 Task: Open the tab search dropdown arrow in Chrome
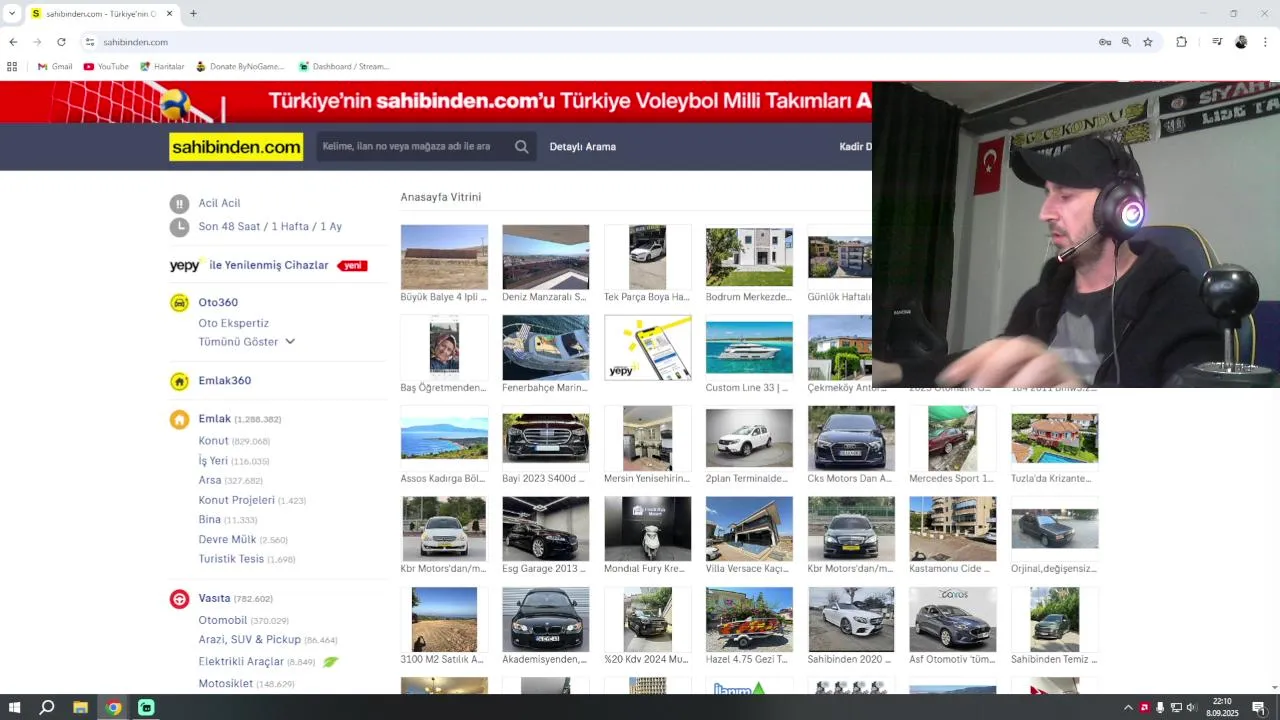[12, 14]
